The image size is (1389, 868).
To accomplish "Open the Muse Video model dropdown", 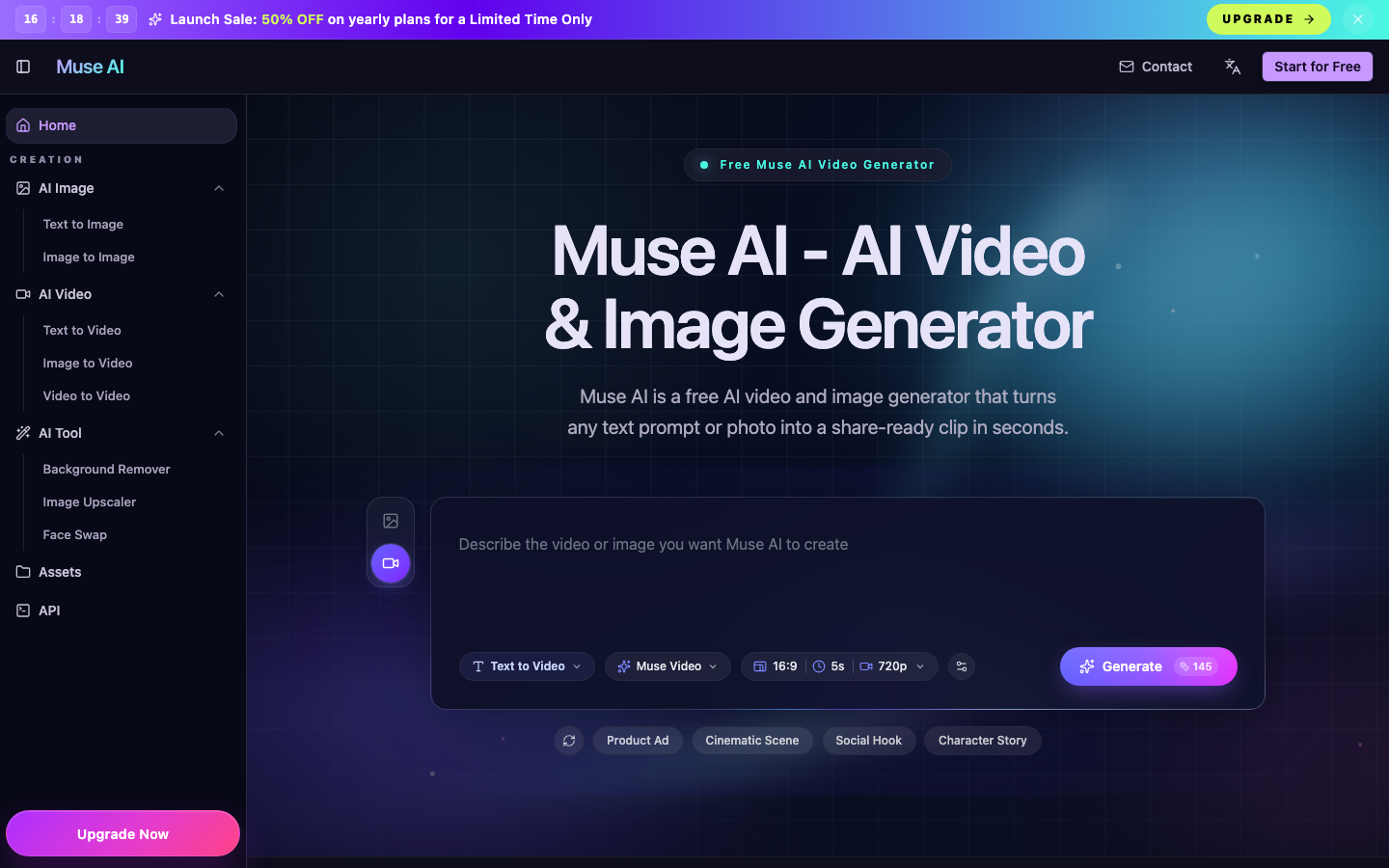I will (x=667, y=666).
